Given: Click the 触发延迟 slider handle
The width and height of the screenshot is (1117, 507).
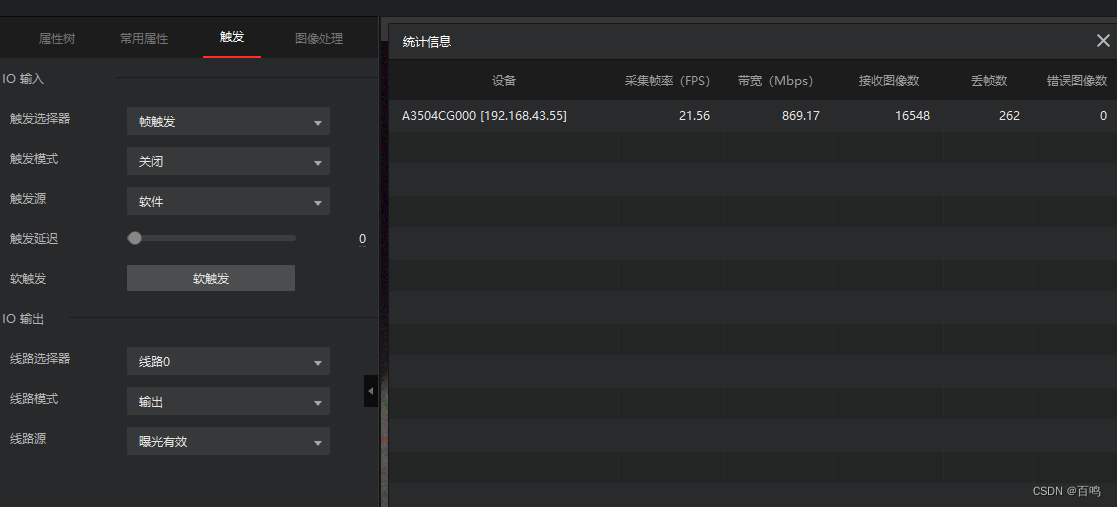Looking at the screenshot, I should [x=134, y=238].
